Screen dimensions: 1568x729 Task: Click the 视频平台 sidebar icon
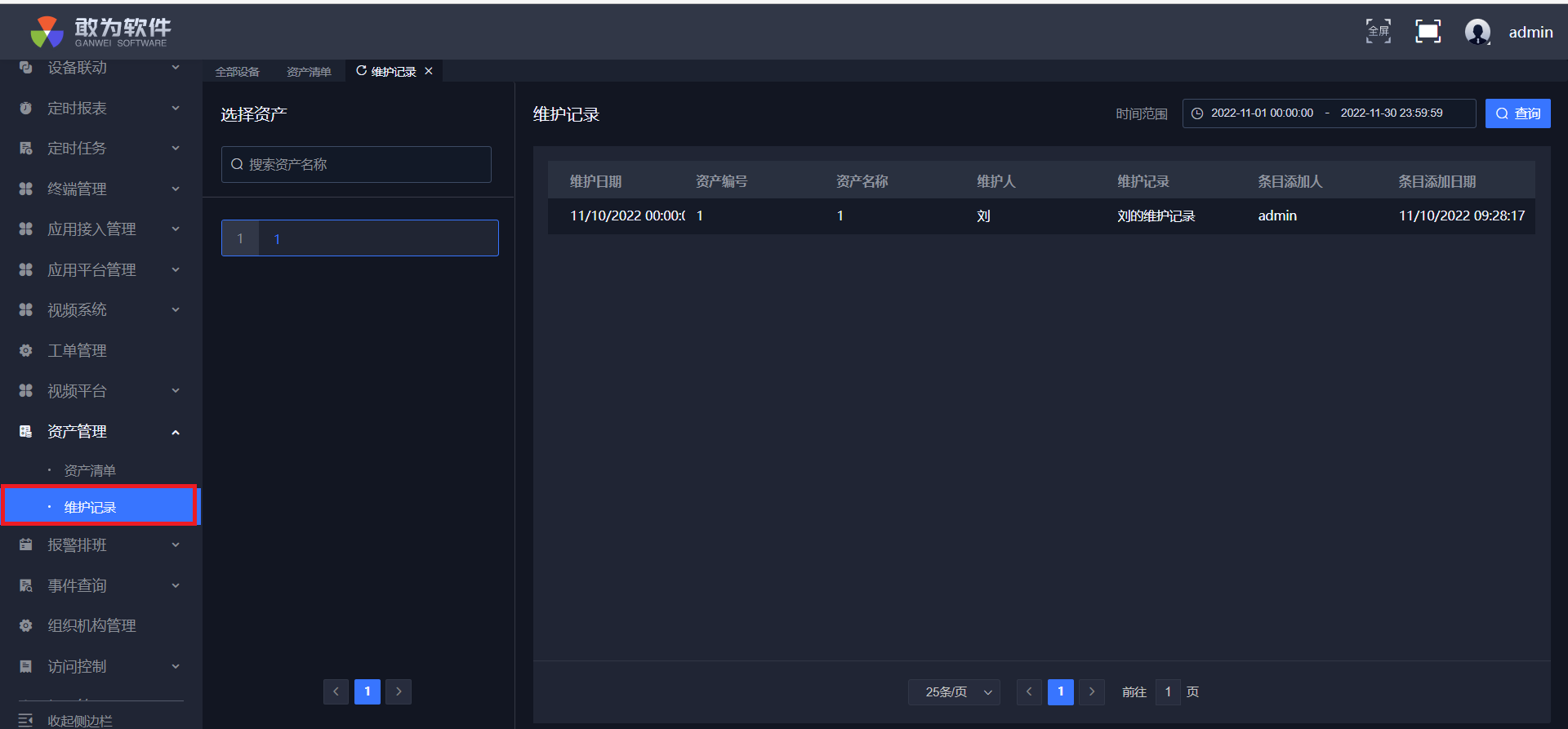click(26, 390)
